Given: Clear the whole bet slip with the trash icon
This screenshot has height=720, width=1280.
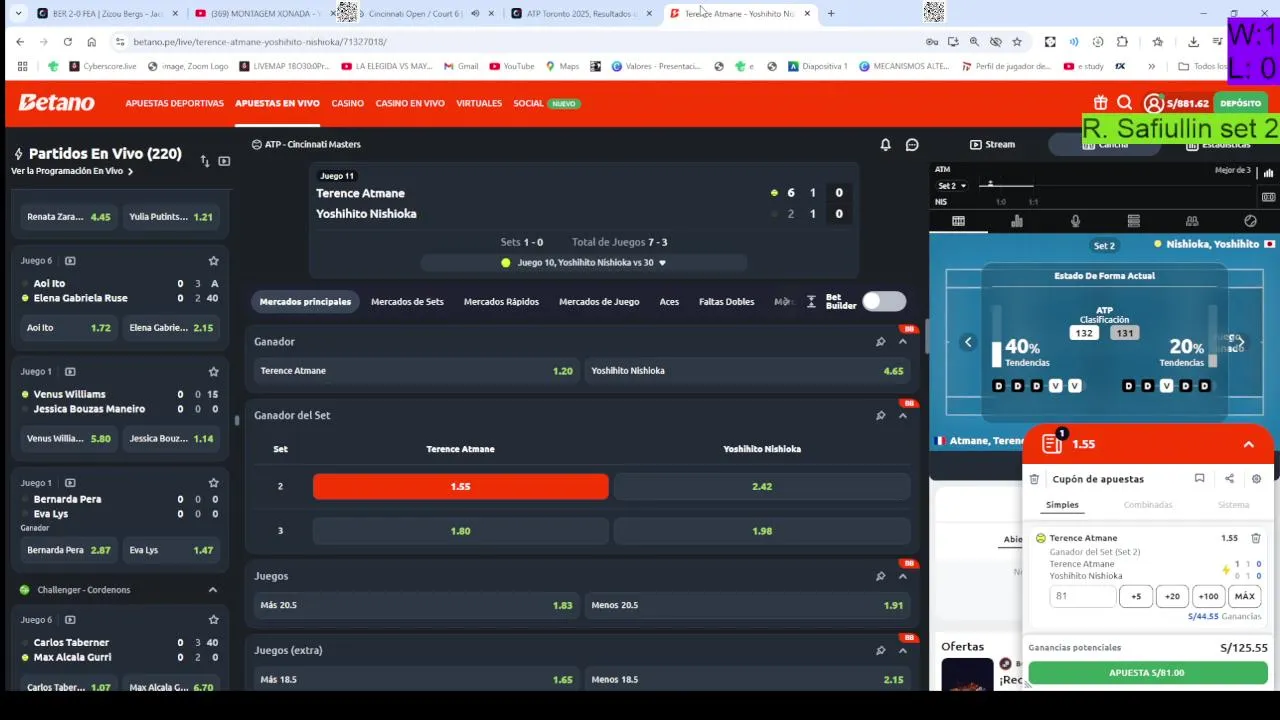Looking at the screenshot, I should coord(1035,479).
